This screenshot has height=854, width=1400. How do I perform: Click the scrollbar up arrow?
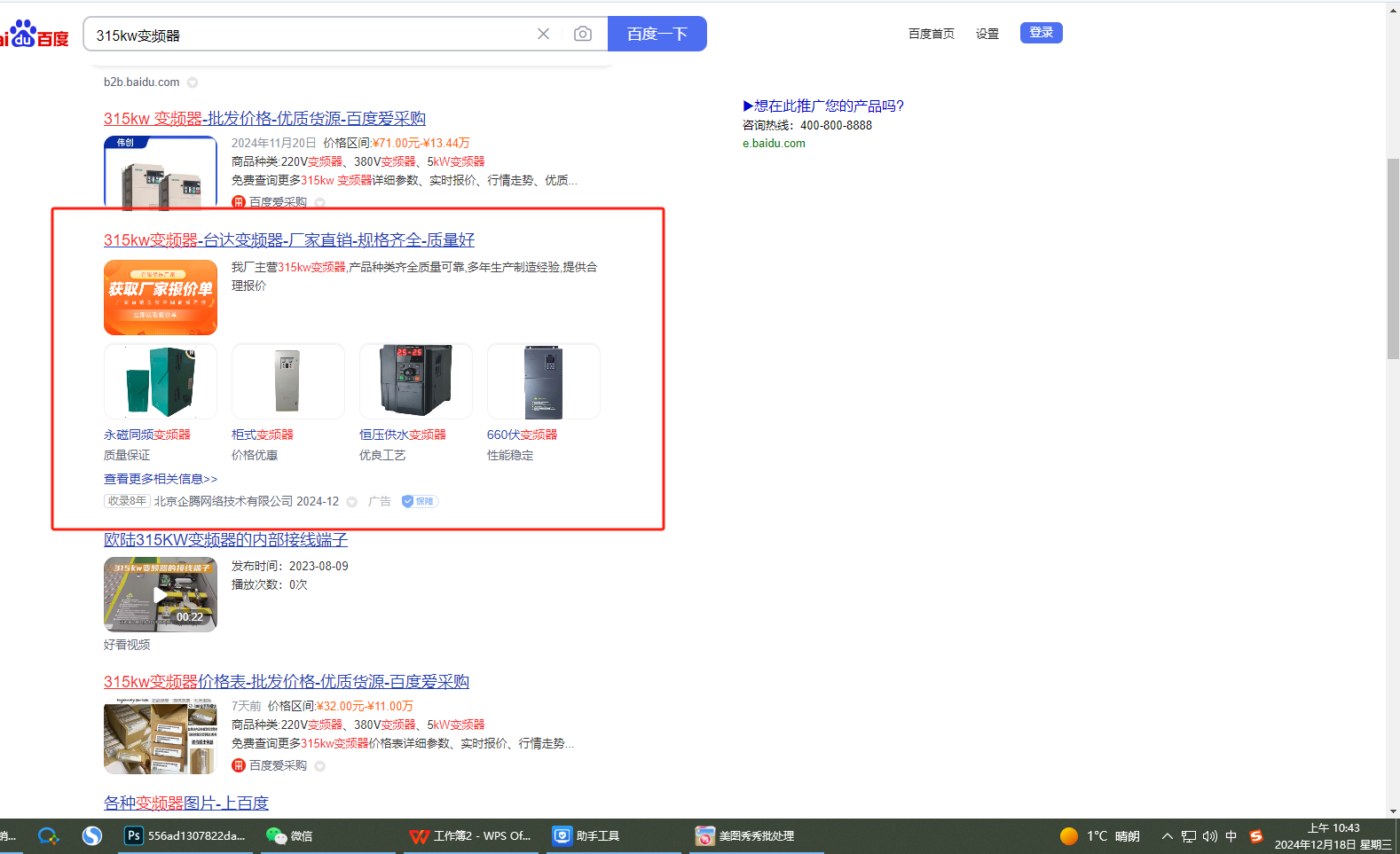(x=1393, y=9)
